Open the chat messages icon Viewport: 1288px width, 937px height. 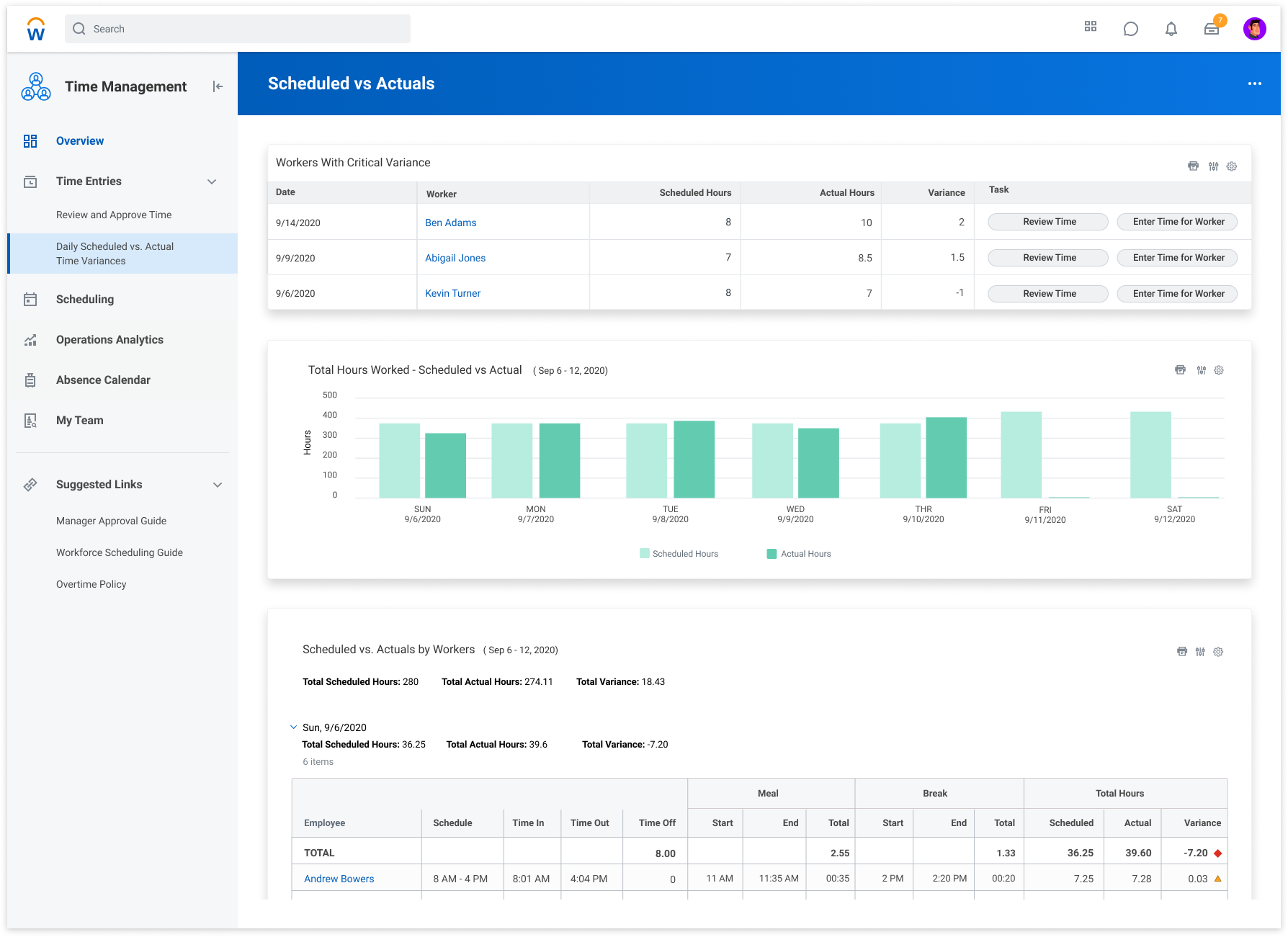[1131, 29]
